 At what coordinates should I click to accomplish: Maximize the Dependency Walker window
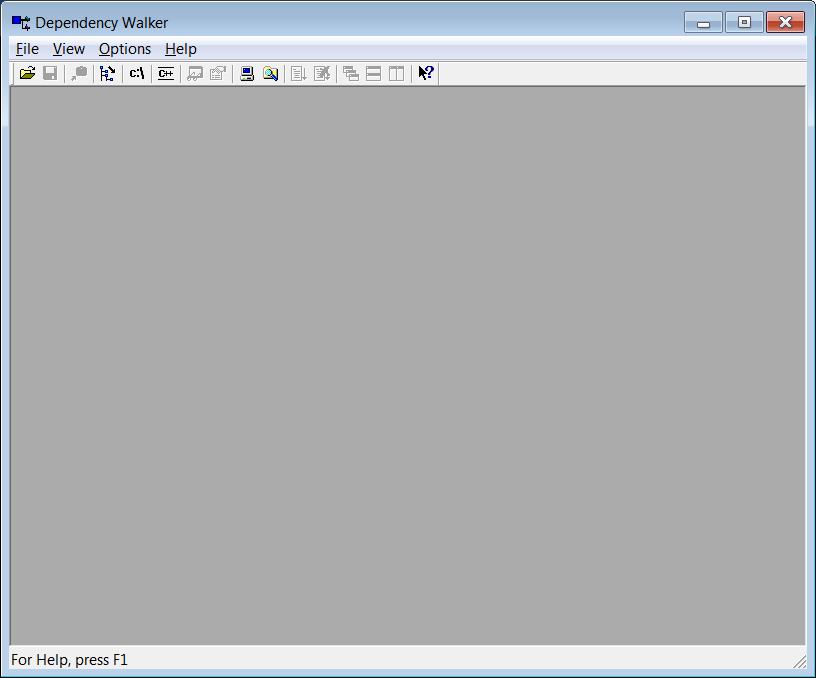click(x=744, y=22)
